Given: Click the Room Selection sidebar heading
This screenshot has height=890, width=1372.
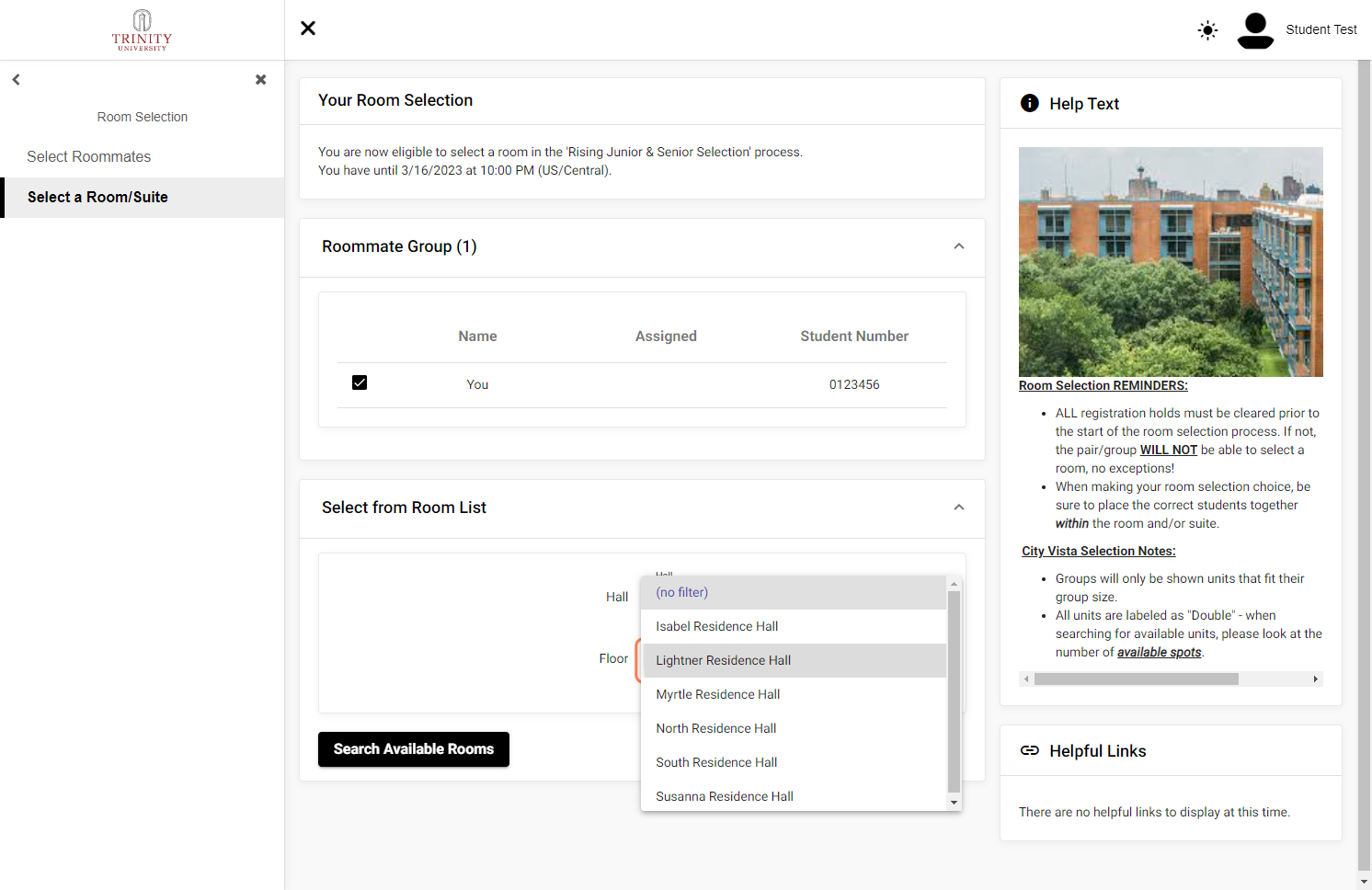Looking at the screenshot, I should click(x=143, y=117).
